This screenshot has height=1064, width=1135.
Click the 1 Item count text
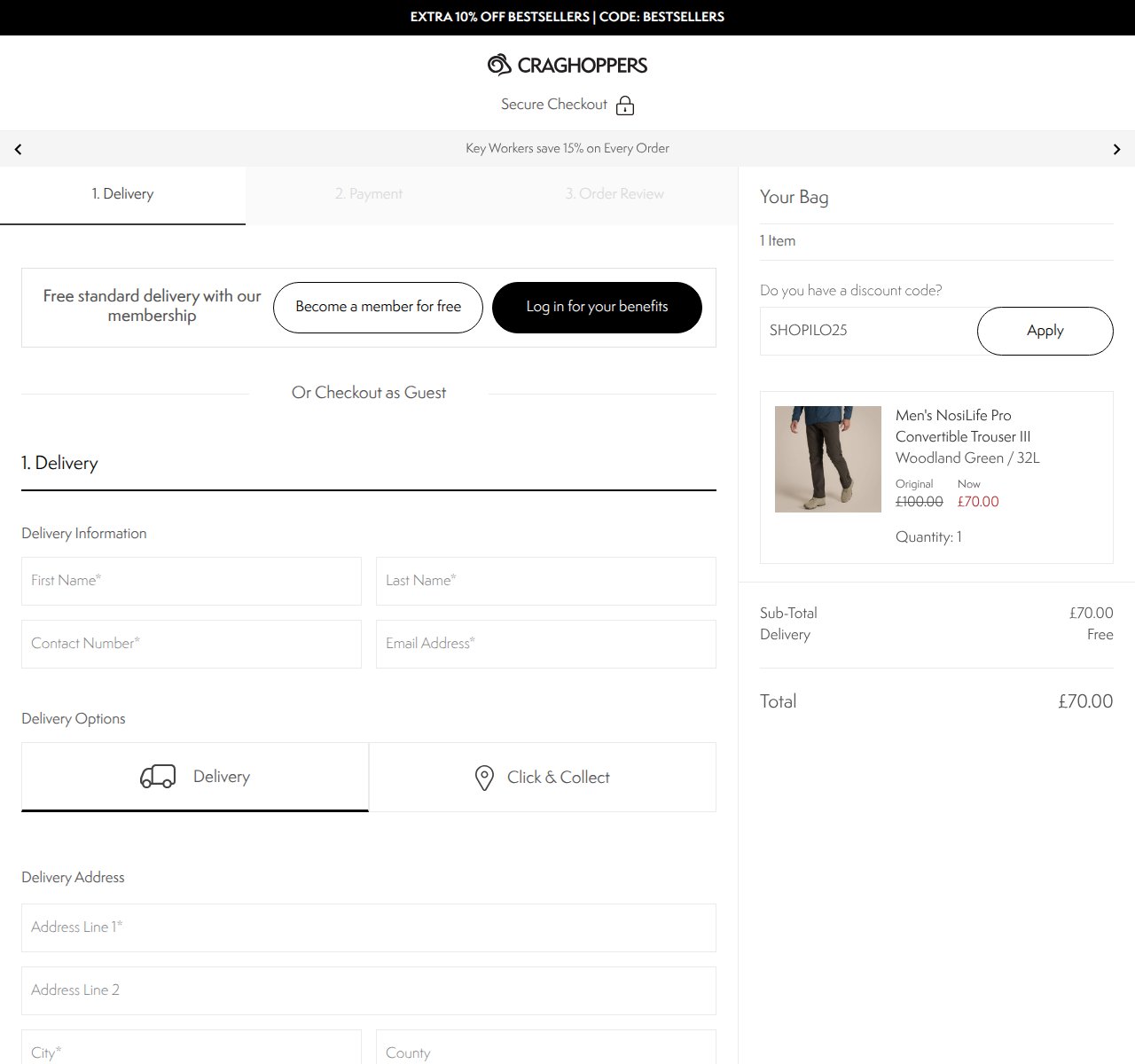tap(778, 240)
